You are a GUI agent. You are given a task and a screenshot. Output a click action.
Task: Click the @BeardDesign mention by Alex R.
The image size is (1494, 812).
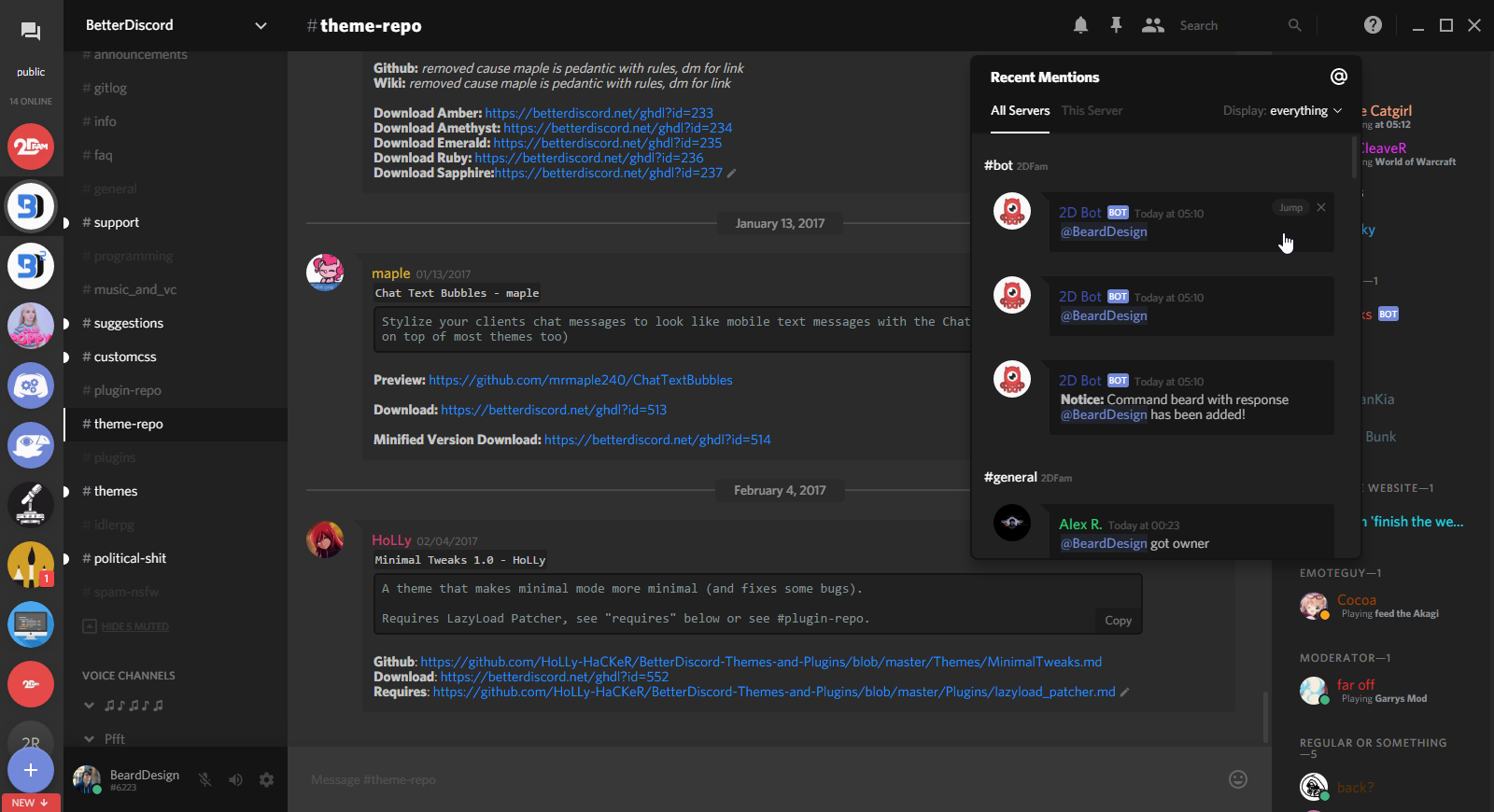pos(1104,543)
